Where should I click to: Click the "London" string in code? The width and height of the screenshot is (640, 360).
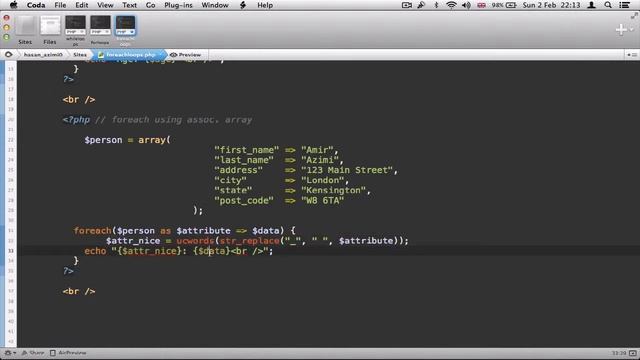click(322, 180)
